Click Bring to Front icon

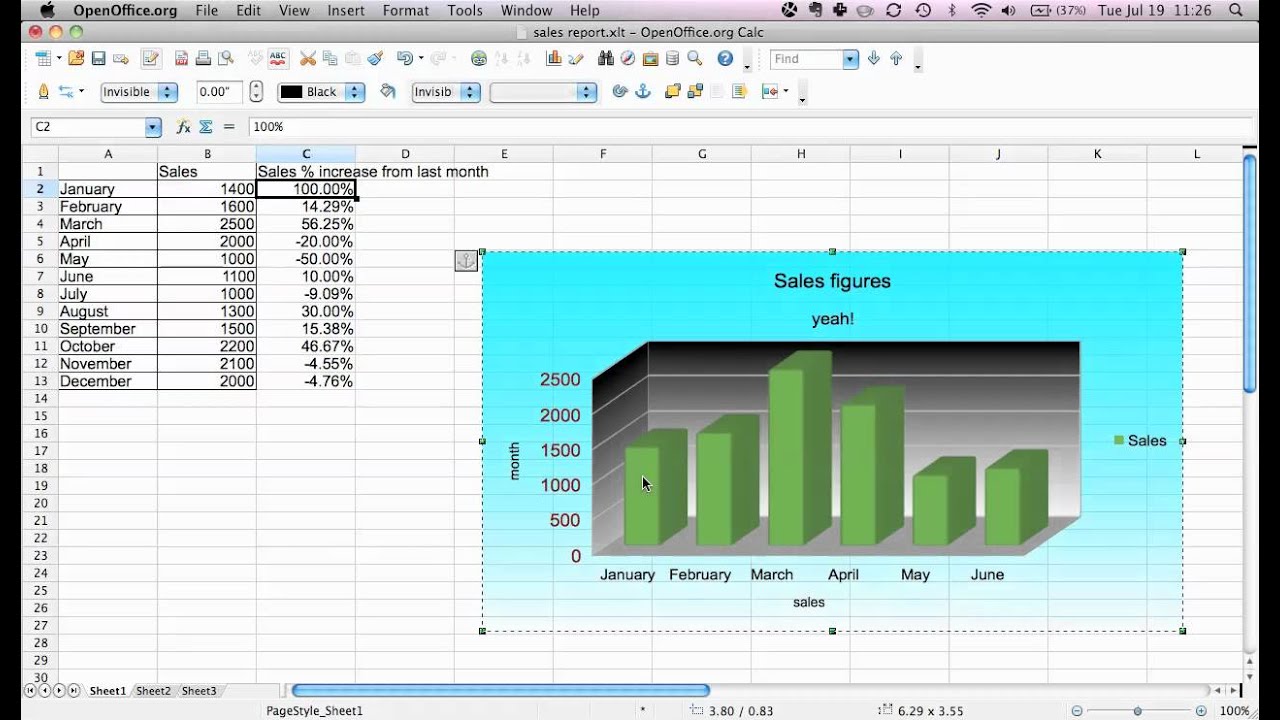coord(672,91)
